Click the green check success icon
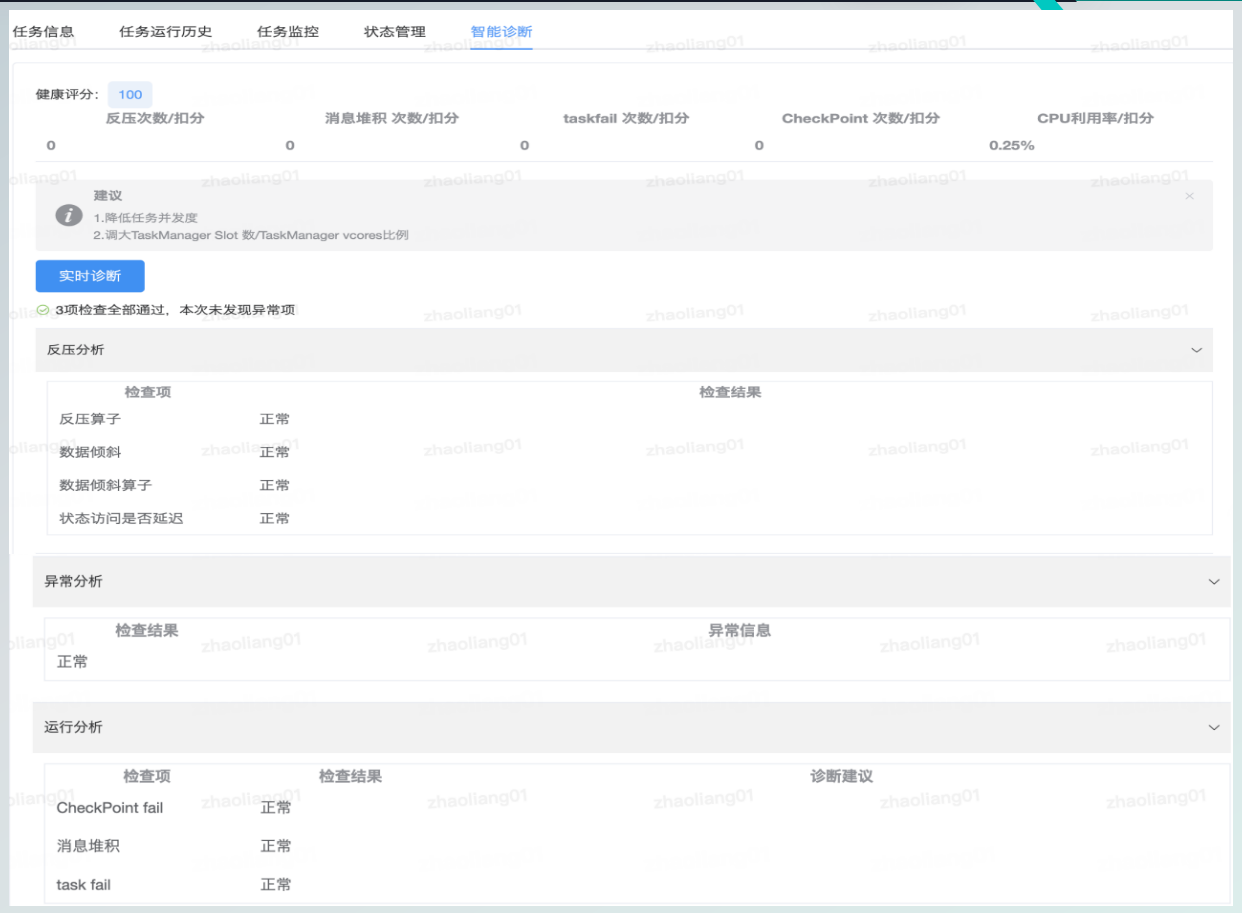The image size is (1242, 913). 43,311
